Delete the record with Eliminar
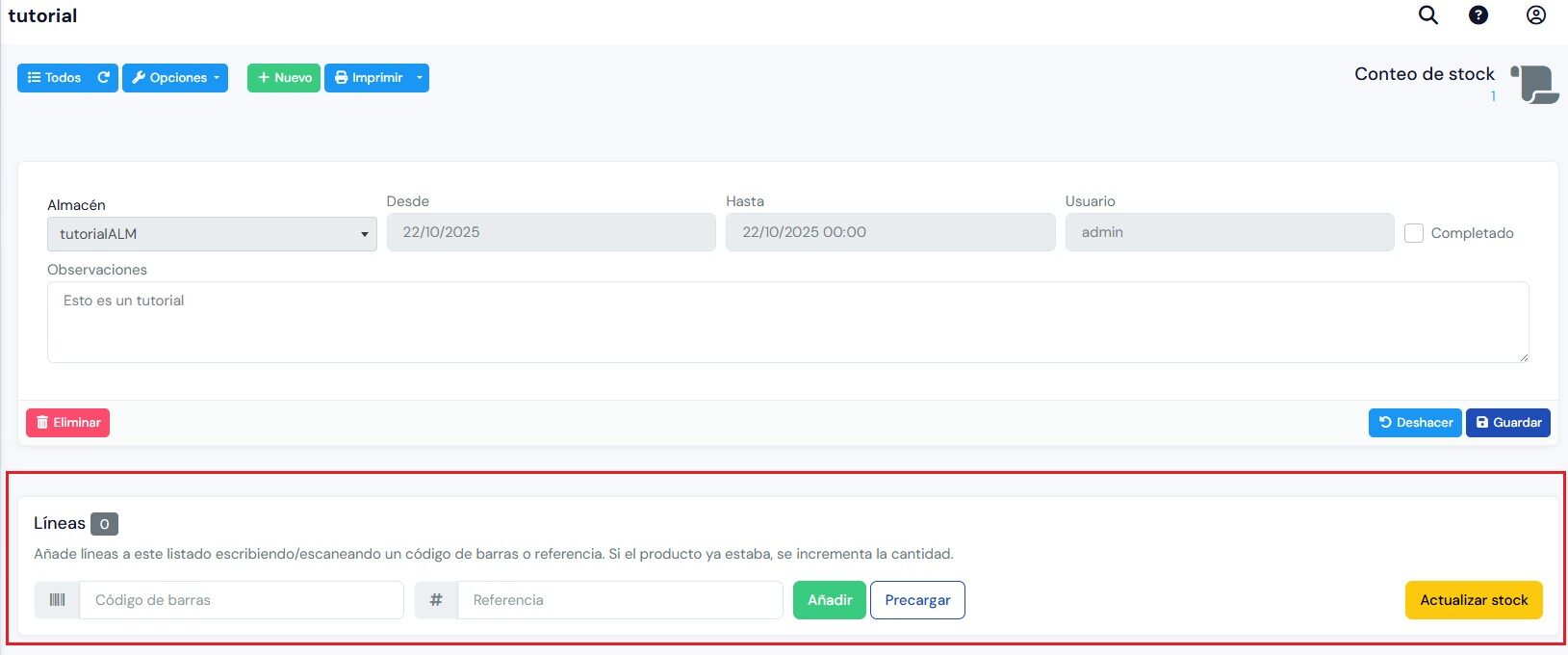The height and width of the screenshot is (655, 1568). click(67, 423)
